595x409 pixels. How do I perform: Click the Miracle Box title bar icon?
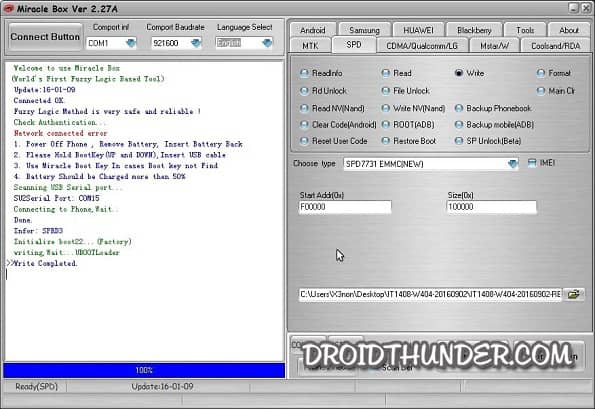coord(9,8)
